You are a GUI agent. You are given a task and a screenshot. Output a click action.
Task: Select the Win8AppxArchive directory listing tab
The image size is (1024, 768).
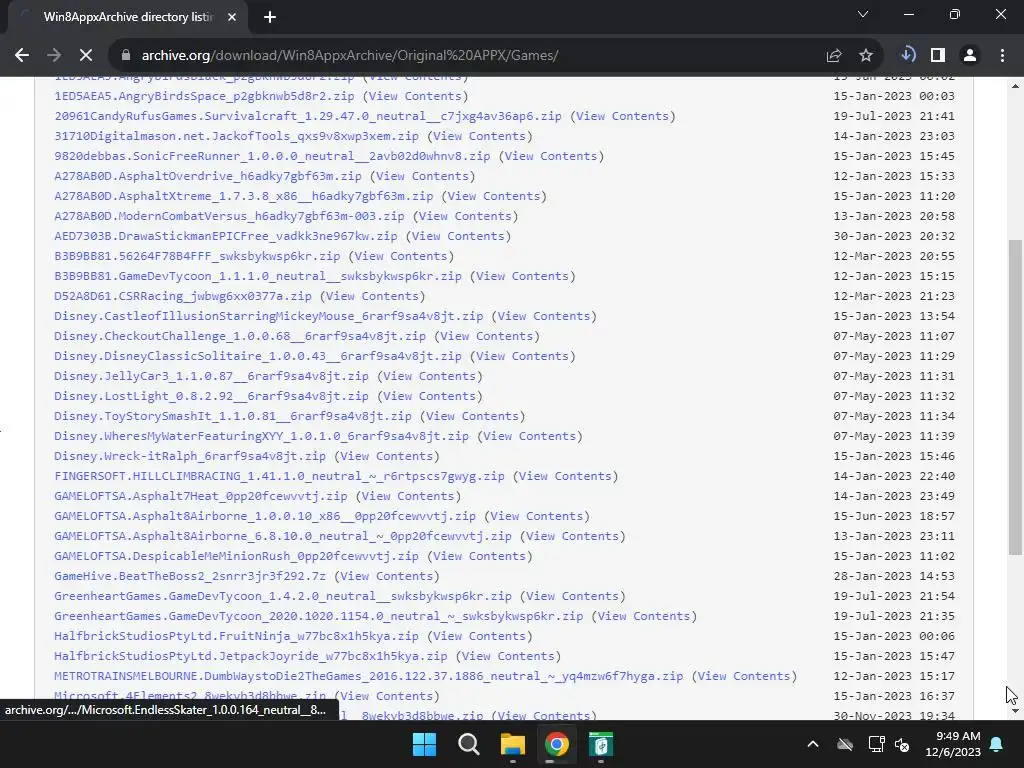(128, 17)
